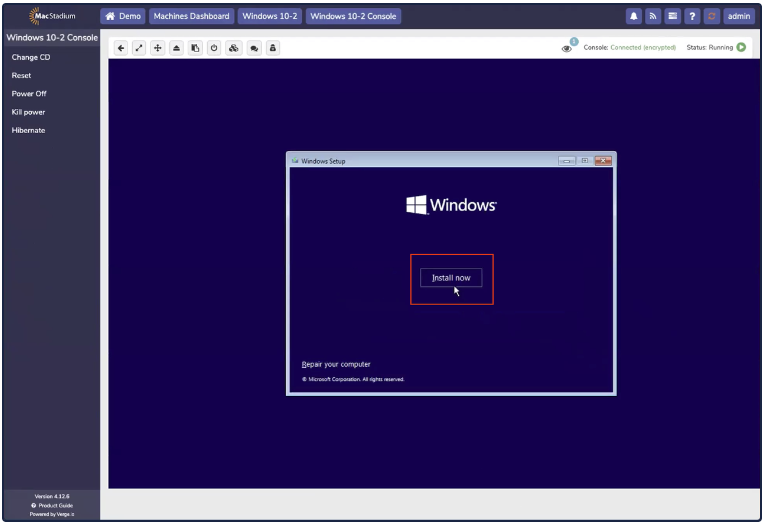Click the clipboard paste icon

pos(195,48)
